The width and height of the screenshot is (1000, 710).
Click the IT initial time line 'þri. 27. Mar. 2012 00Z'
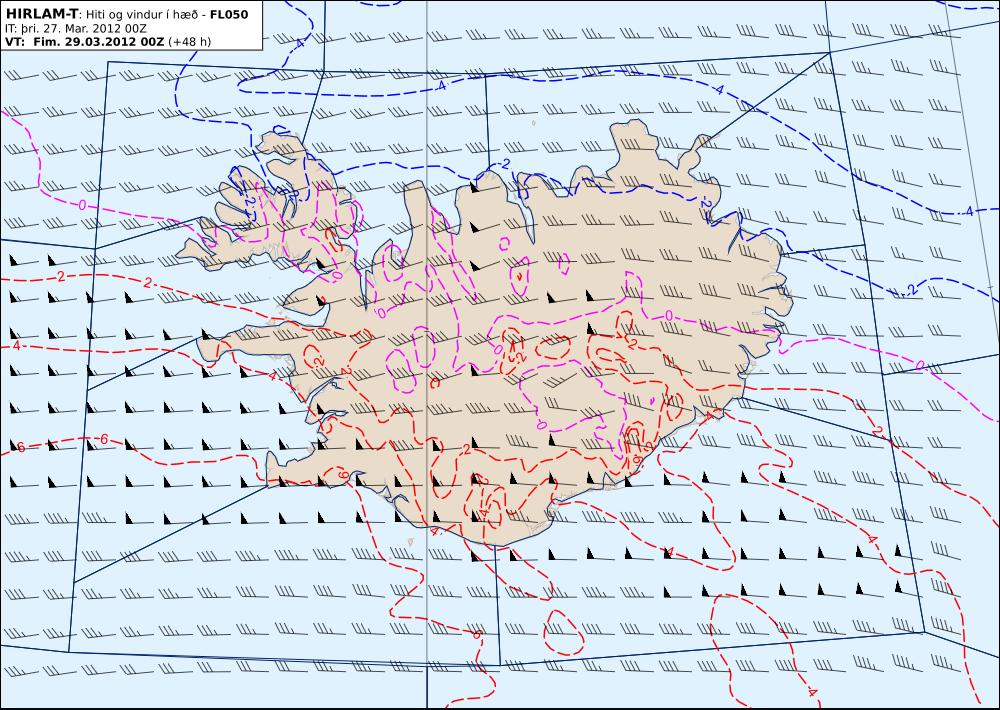tap(83, 29)
